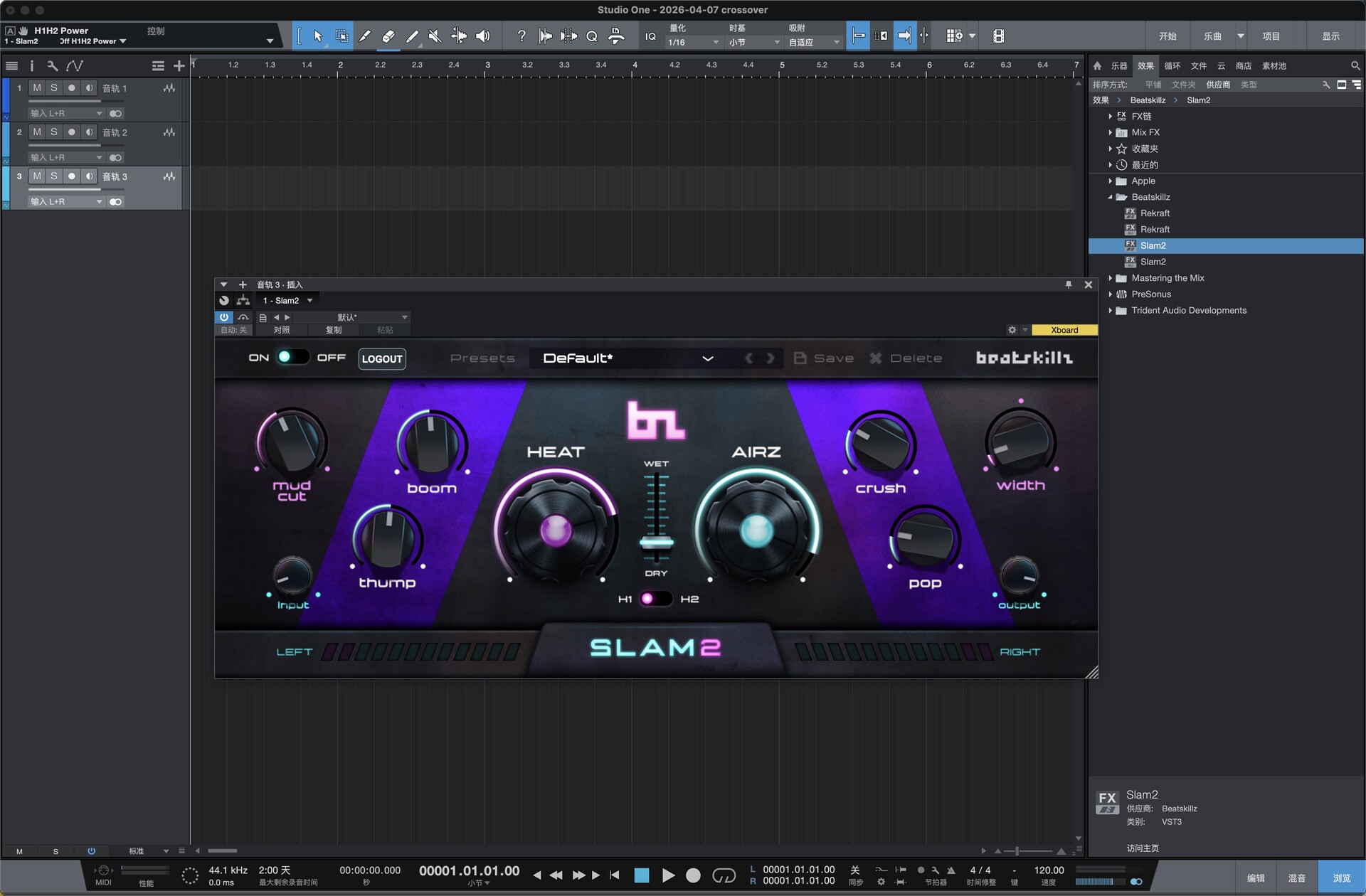Viewport: 1366px width, 896px height.
Task: Click the HEAT knob
Action: point(556,530)
